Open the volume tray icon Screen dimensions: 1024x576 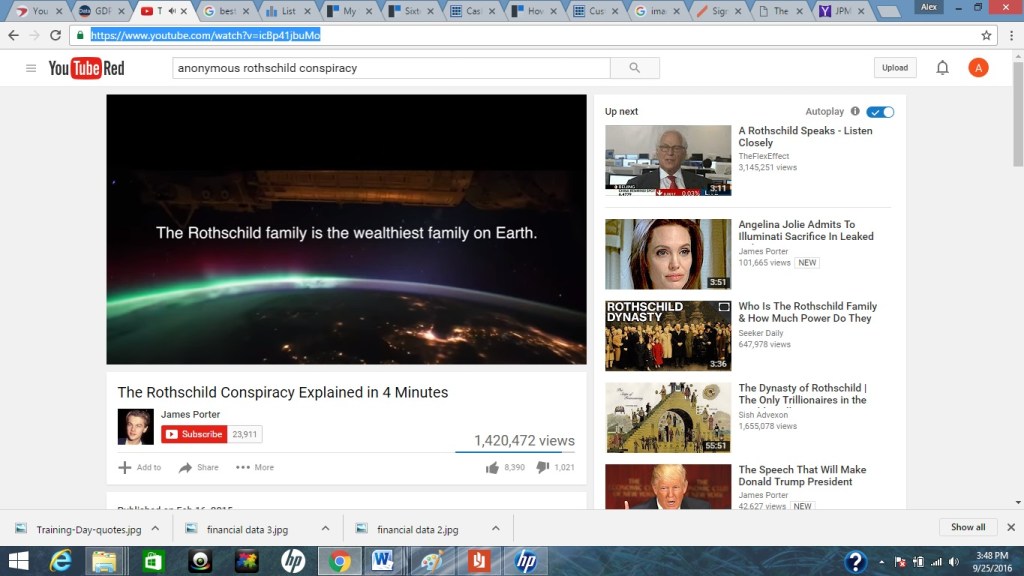953,562
